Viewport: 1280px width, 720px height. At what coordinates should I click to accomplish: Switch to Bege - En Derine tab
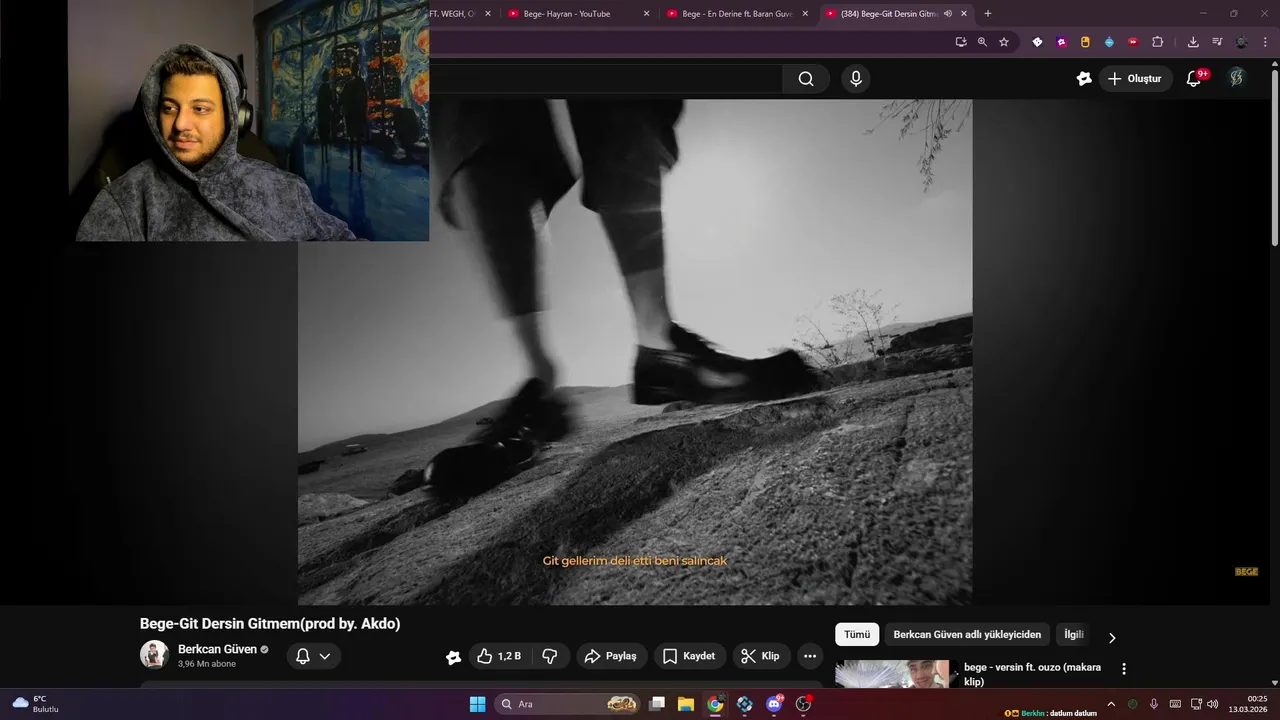pos(737,14)
